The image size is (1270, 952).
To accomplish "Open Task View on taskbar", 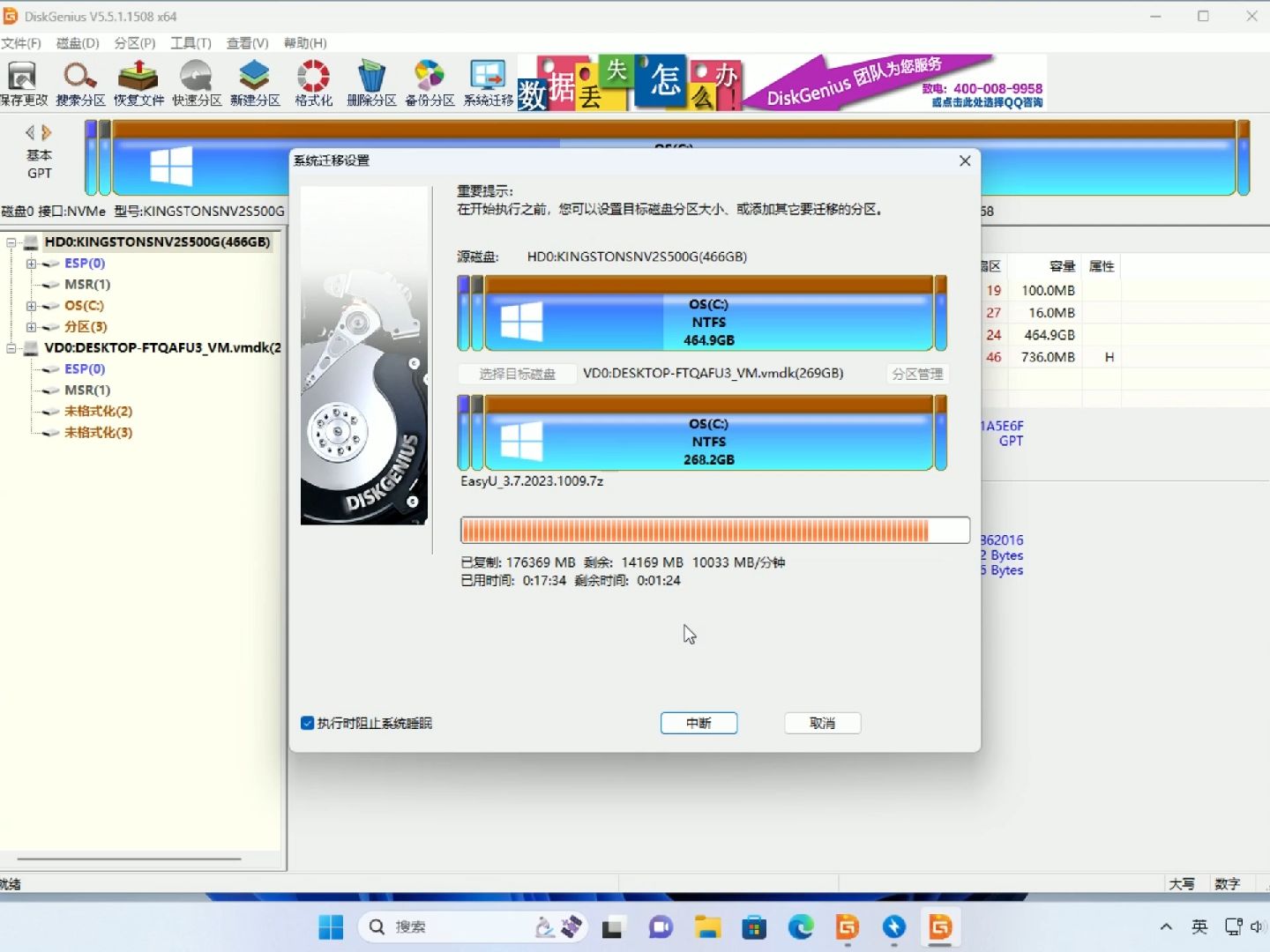I will (x=613, y=926).
